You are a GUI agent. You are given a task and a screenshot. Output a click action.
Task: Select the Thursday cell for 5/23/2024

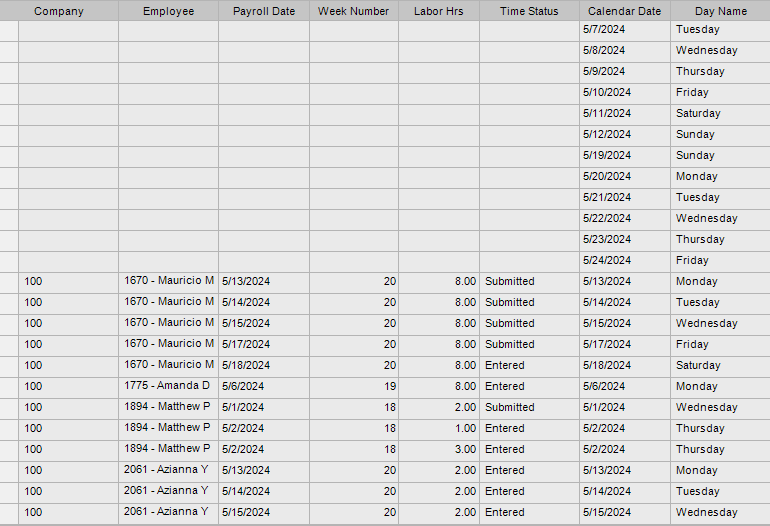tap(720, 240)
